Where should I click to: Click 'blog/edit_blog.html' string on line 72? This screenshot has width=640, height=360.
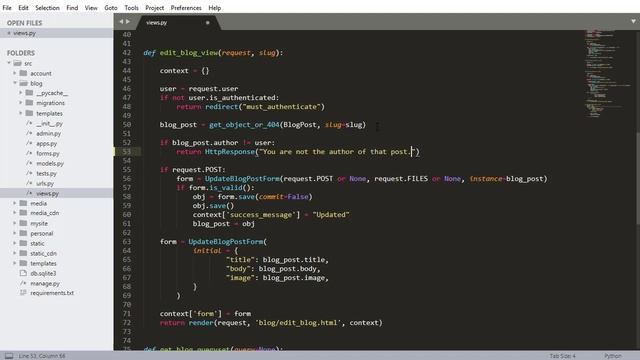[298, 322]
